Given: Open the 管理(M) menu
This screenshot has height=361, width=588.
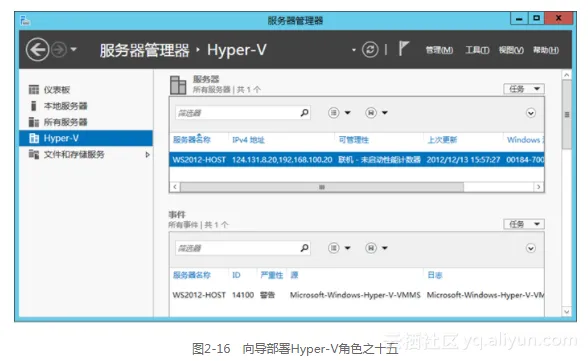Looking at the screenshot, I should pyautogui.click(x=439, y=50).
